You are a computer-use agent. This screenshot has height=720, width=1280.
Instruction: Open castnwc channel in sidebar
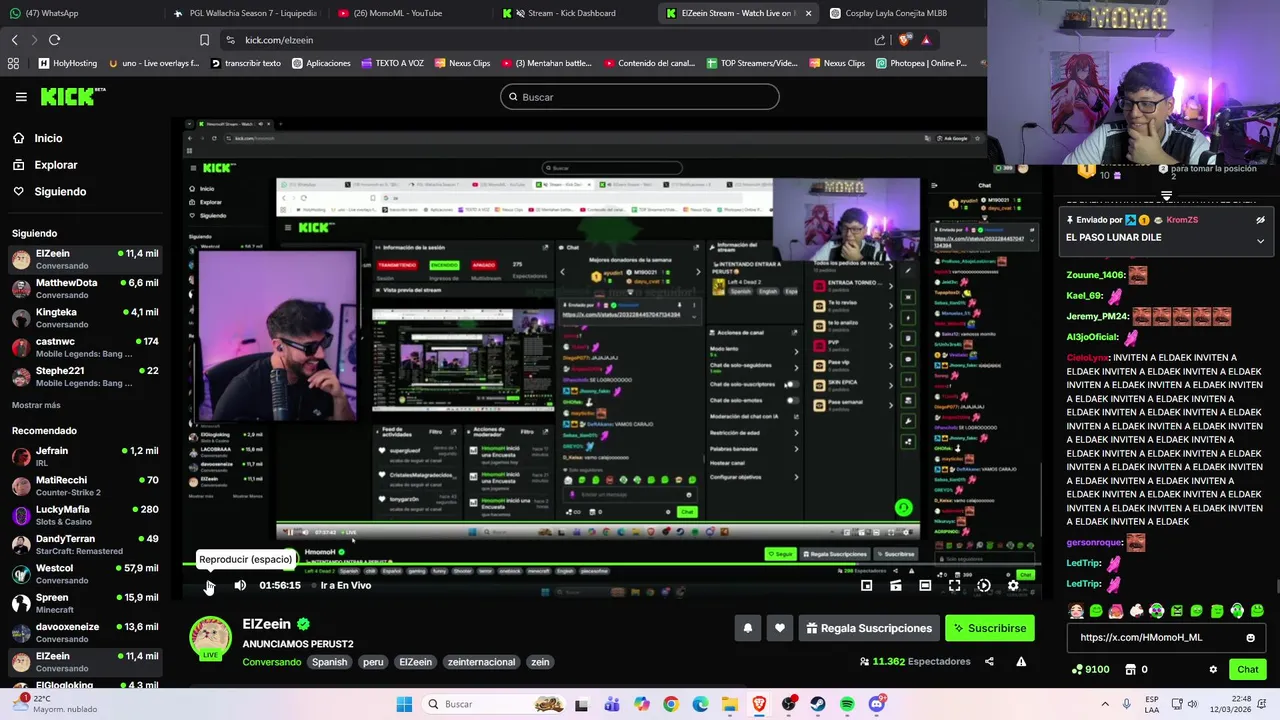pyautogui.click(x=85, y=347)
